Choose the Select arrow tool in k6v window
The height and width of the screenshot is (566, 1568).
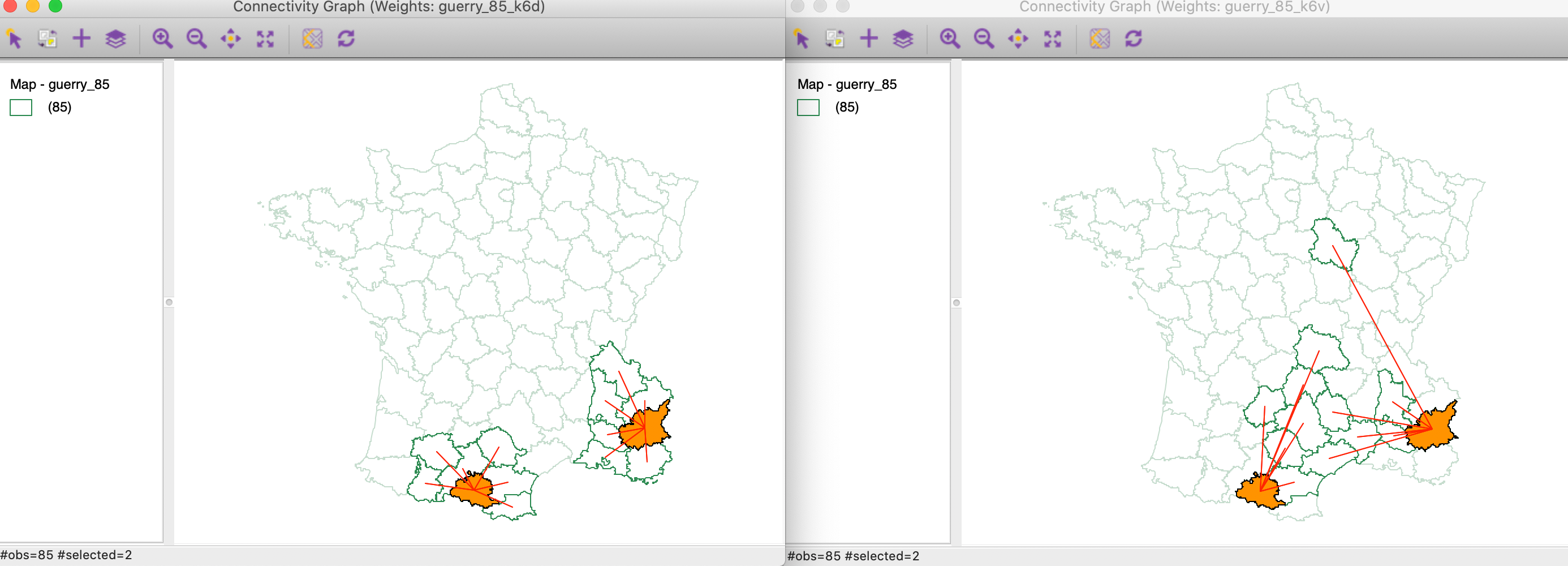(x=802, y=39)
